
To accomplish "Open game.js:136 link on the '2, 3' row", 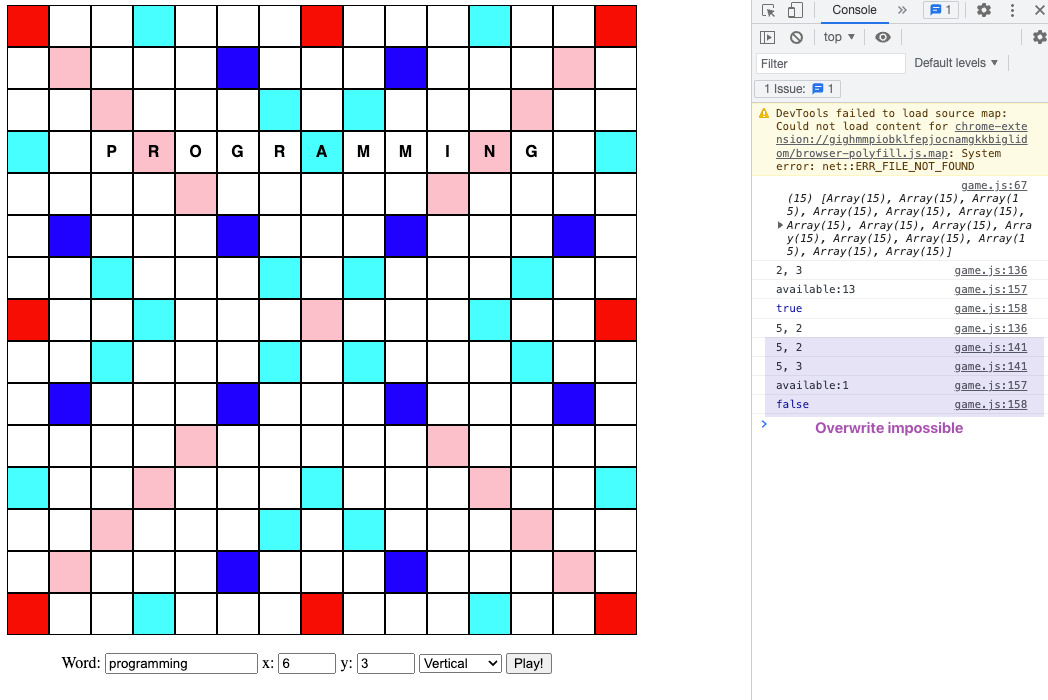I will click(x=991, y=270).
